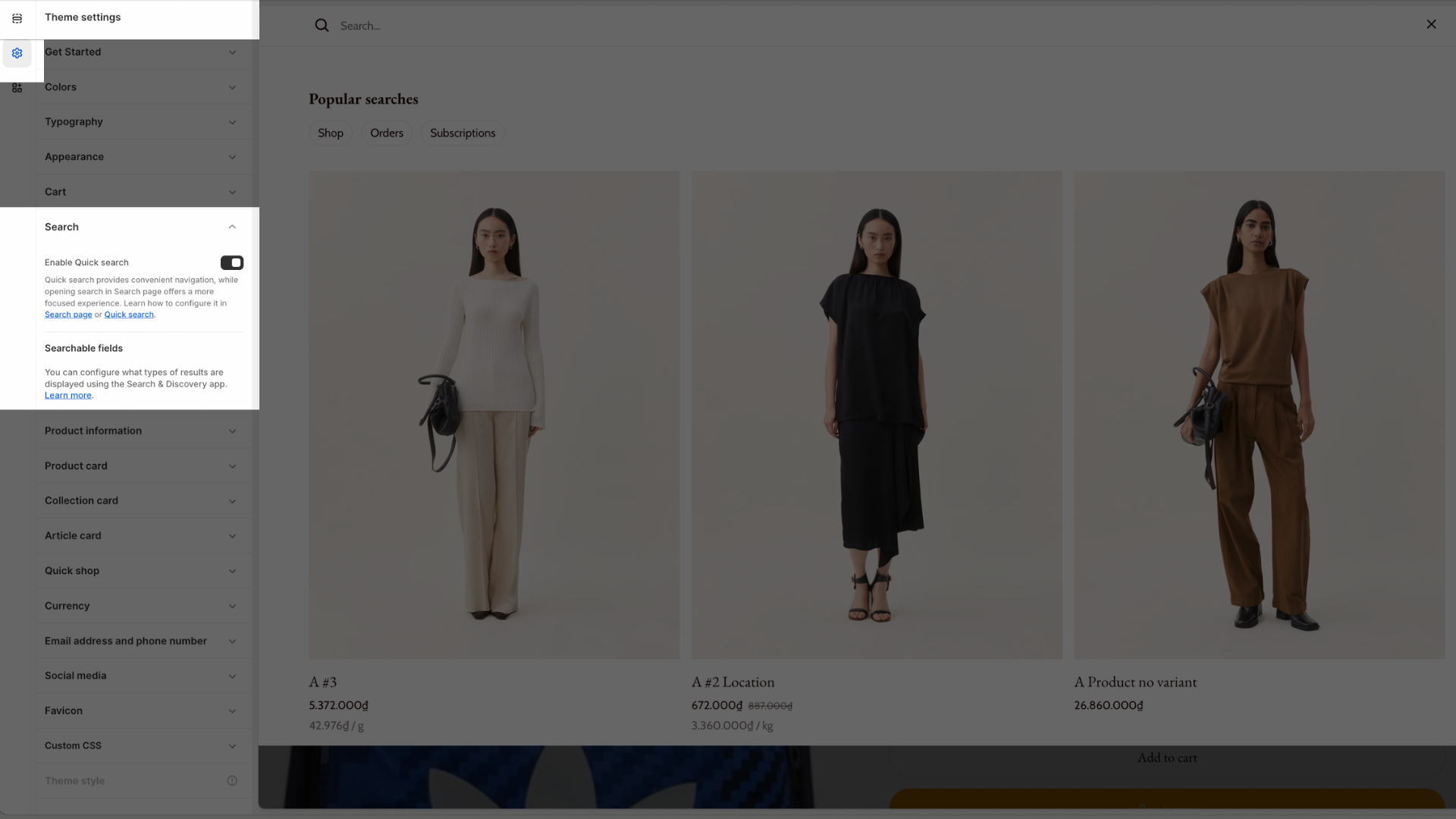
Task: Click the Theme style info icon
Action: coord(232,780)
